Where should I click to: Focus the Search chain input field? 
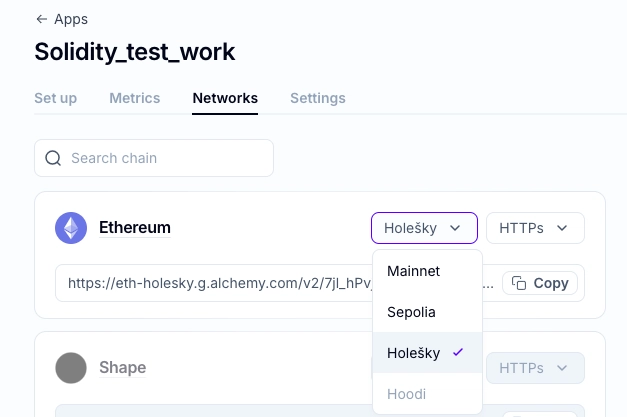tap(154, 158)
